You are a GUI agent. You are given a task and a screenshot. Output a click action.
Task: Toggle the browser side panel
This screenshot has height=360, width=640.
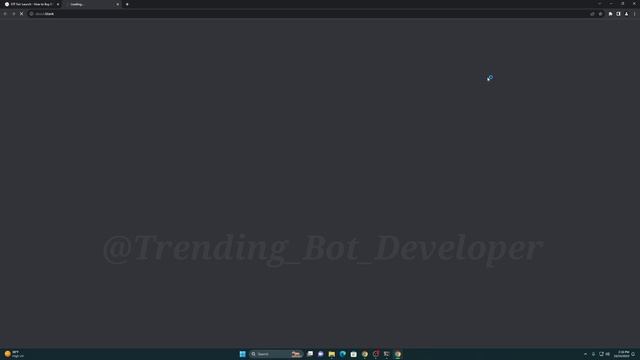click(618, 14)
